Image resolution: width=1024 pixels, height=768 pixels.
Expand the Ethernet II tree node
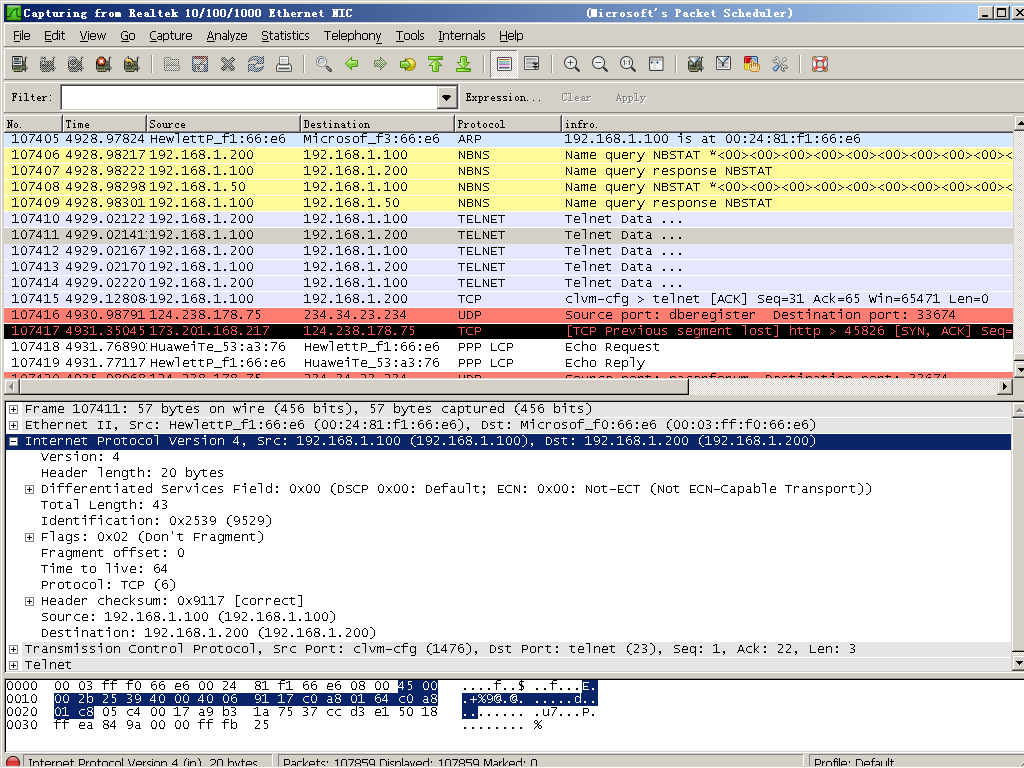coord(13,425)
